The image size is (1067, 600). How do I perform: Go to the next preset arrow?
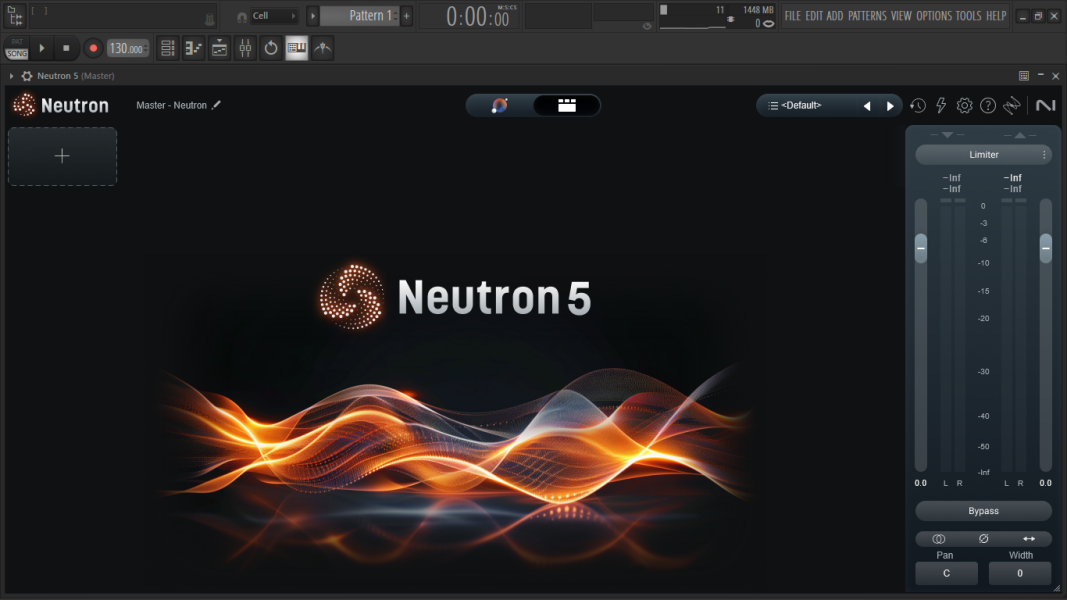point(890,106)
